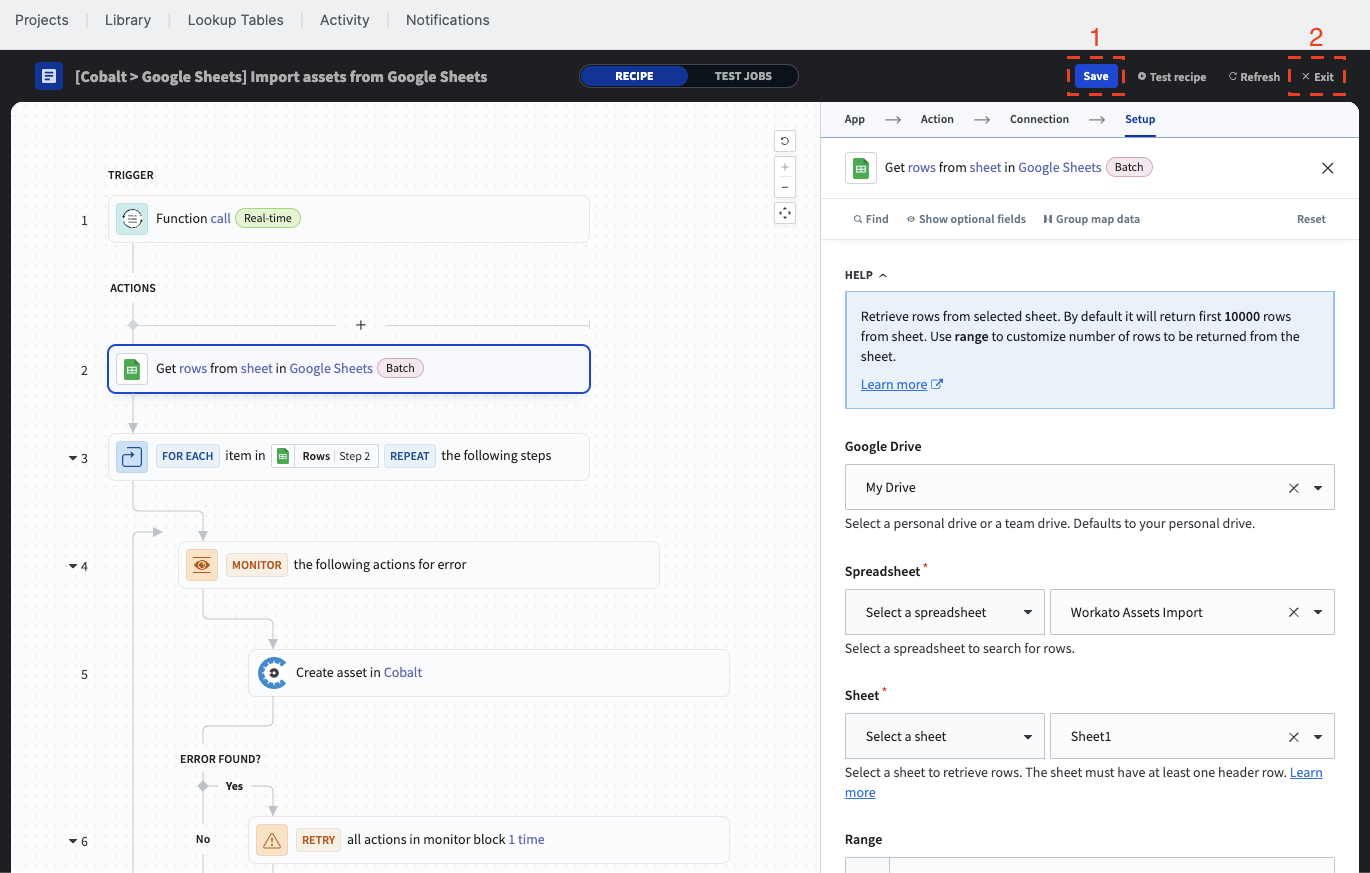Reset the step configuration
The width and height of the screenshot is (1370, 873).
(x=1311, y=219)
